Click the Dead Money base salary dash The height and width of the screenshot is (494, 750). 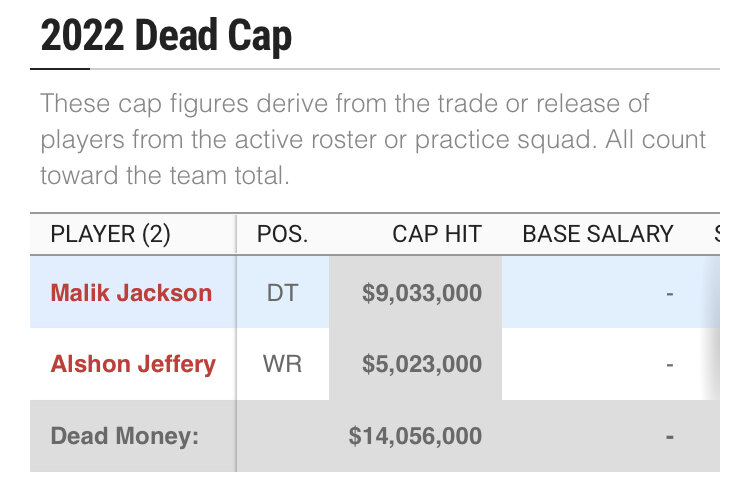[x=669, y=436]
